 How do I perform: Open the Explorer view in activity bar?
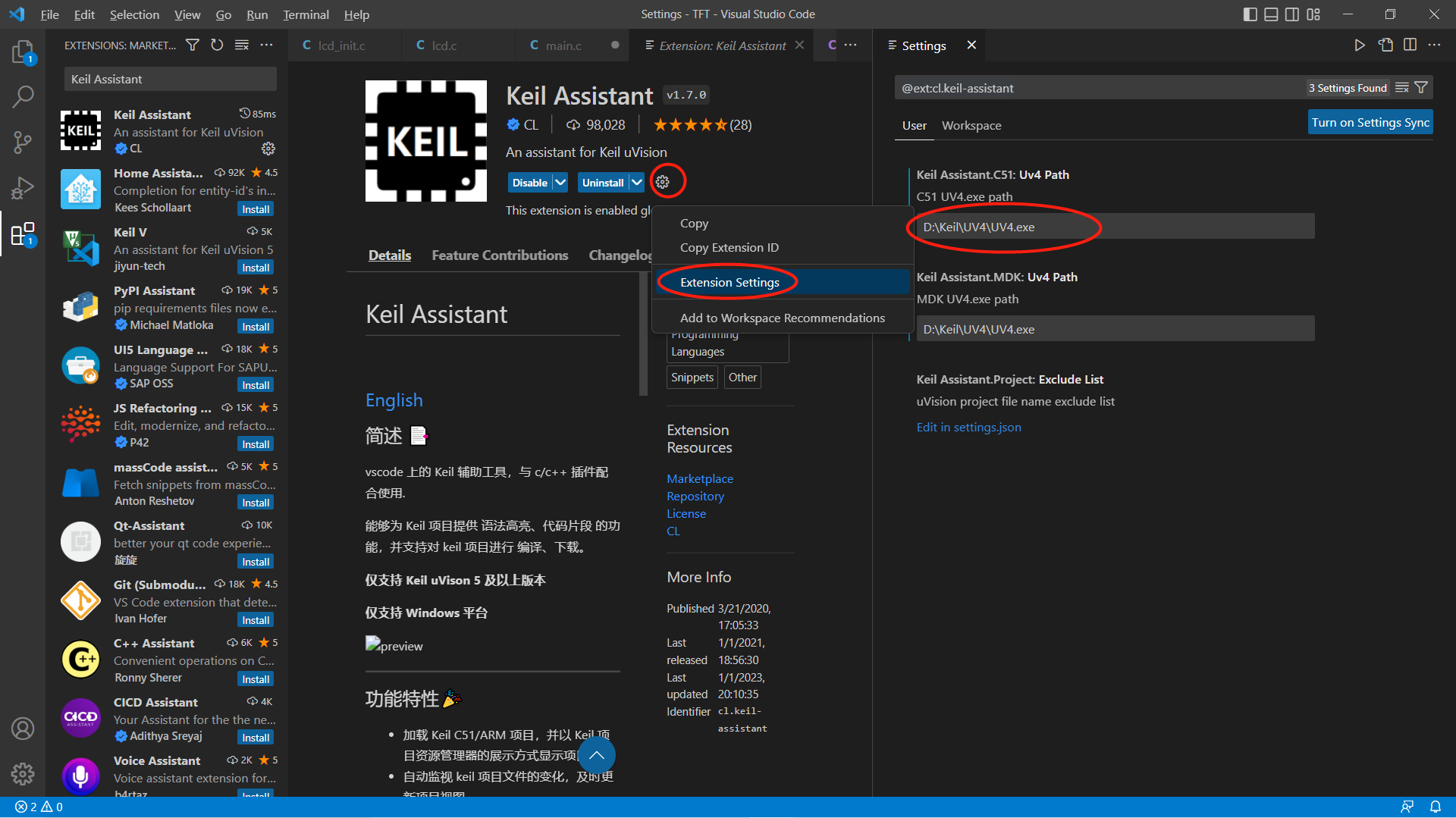pos(23,52)
